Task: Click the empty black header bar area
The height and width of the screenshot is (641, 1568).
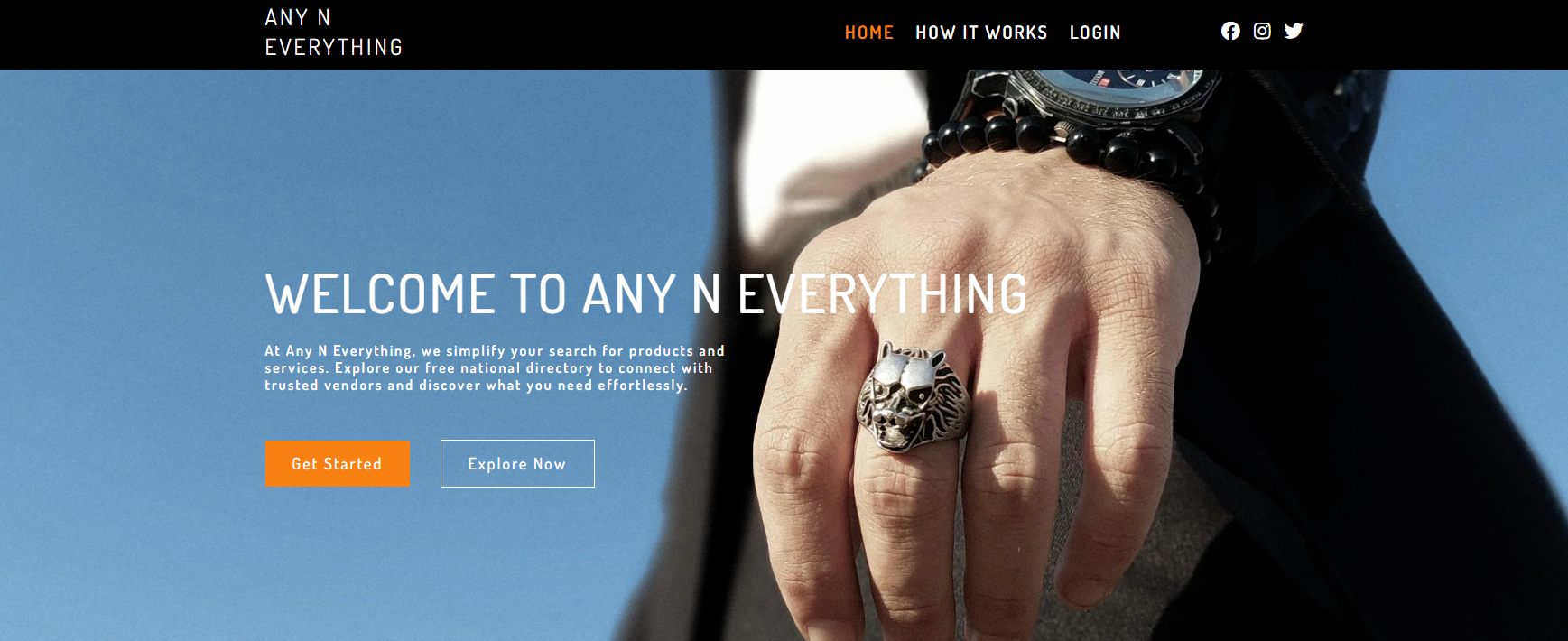Action: coord(623,34)
